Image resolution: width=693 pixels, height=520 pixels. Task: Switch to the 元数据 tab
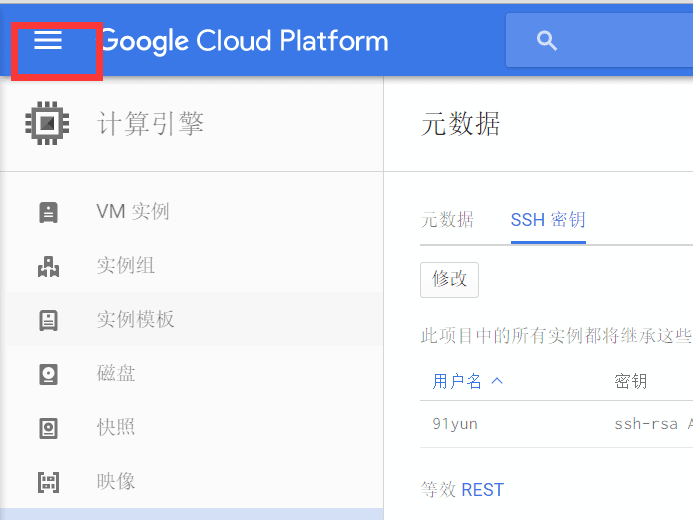pos(447,220)
